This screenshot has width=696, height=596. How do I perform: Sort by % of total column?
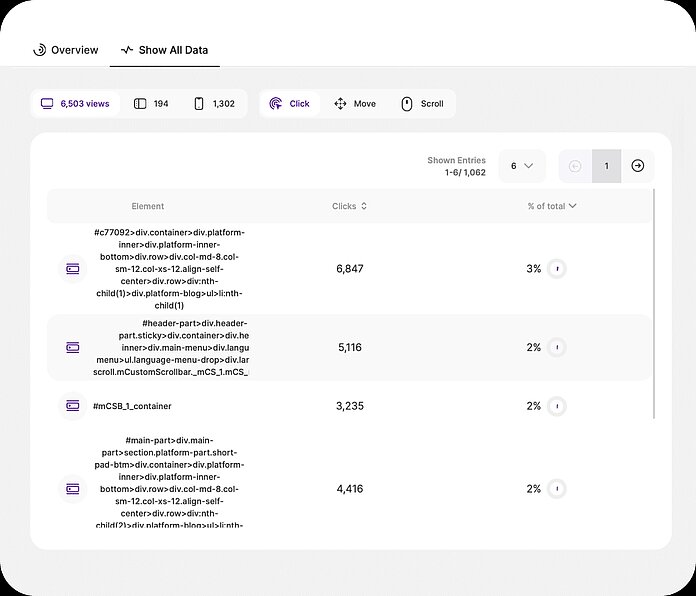point(552,207)
